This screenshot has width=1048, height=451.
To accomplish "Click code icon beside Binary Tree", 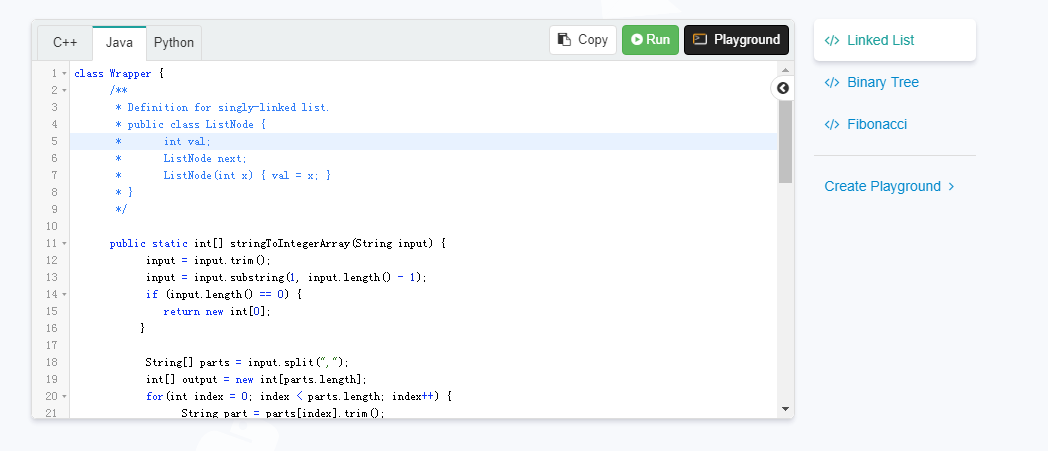I will (x=832, y=82).
